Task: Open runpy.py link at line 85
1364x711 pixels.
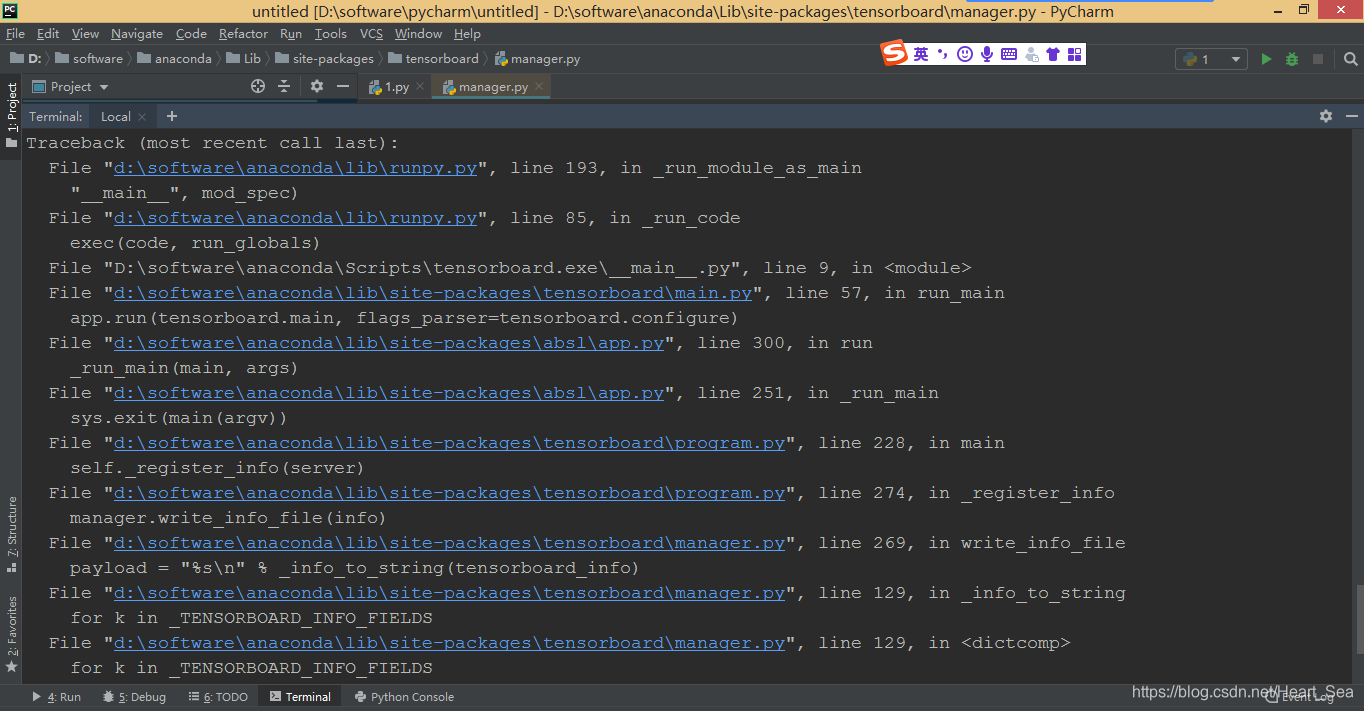Action: (295, 218)
